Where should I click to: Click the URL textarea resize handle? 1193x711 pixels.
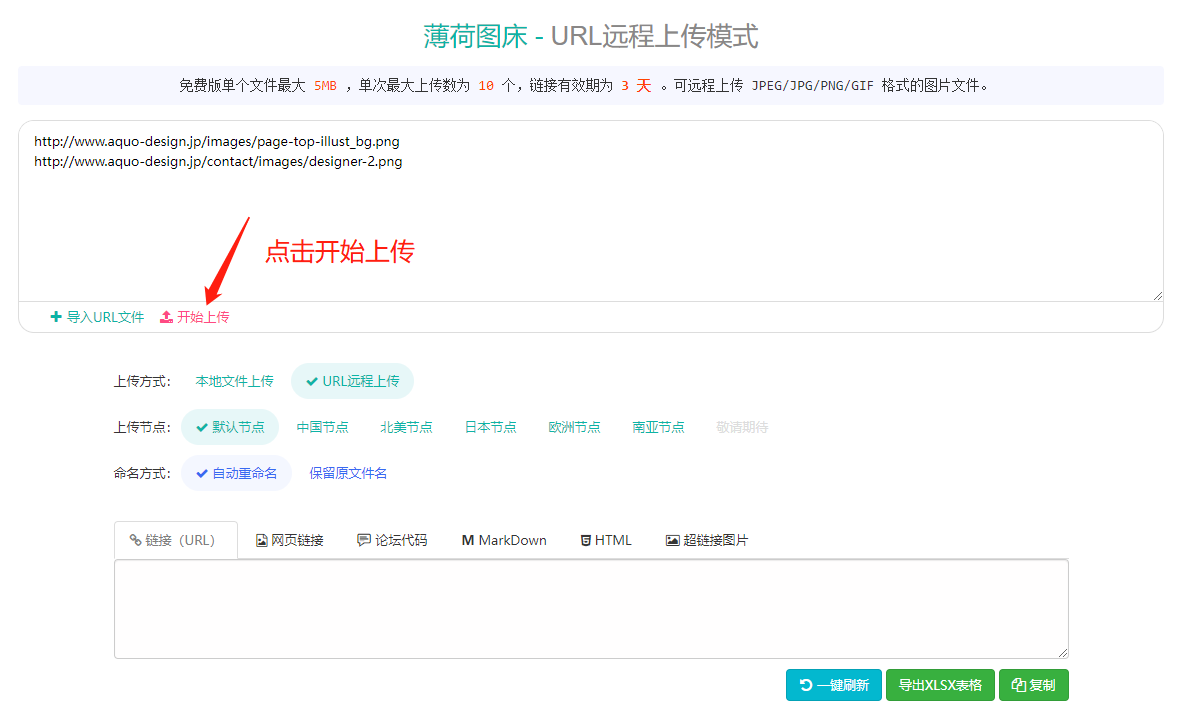(1157, 295)
